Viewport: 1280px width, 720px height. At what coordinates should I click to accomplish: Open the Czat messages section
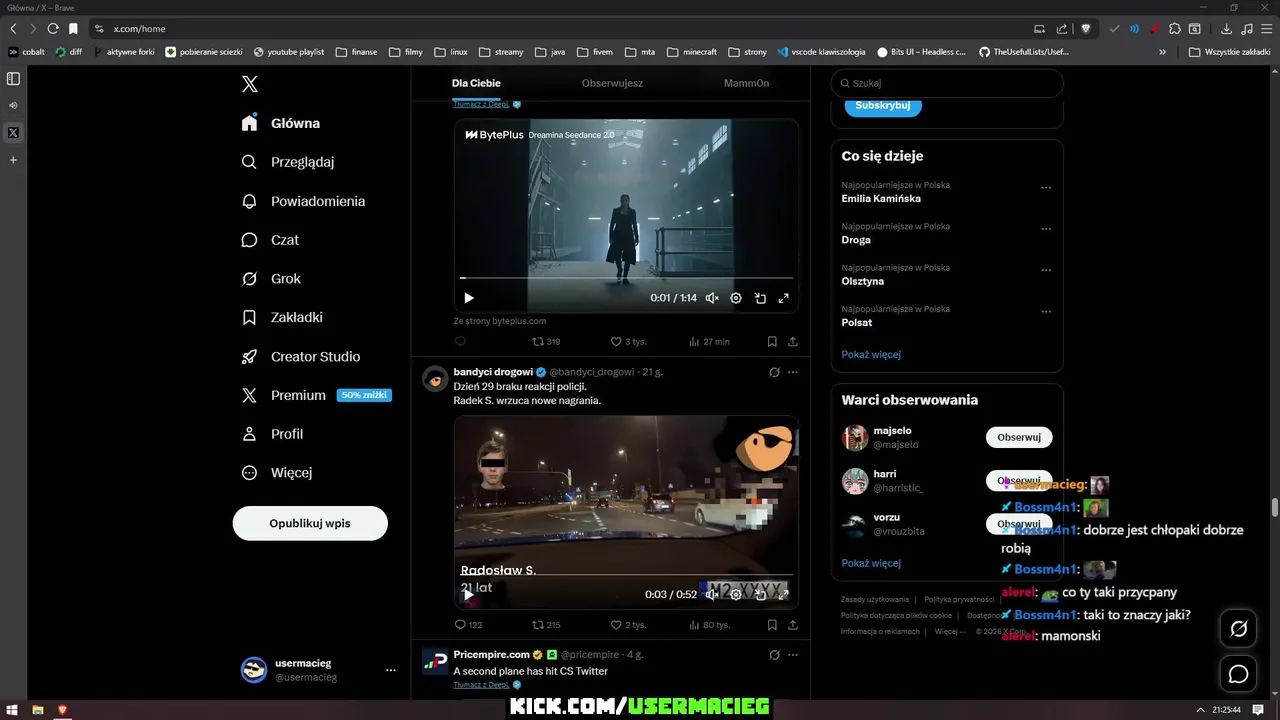[x=270, y=240]
